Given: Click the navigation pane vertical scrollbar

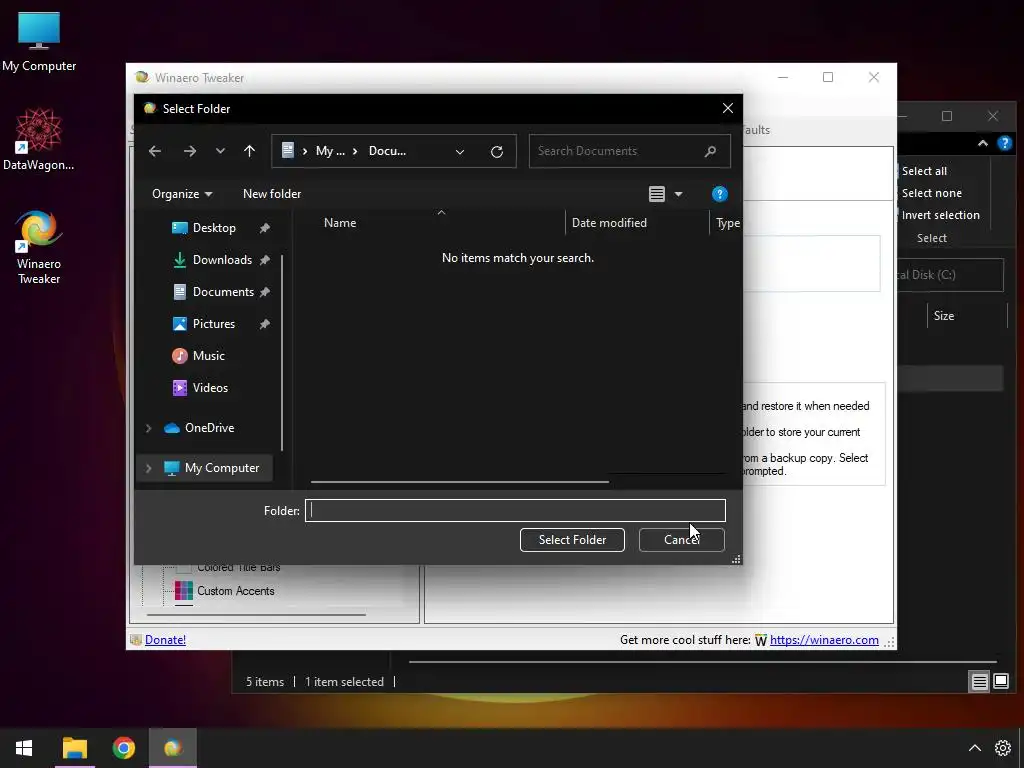Looking at the screenshot, I should point(282,353).
